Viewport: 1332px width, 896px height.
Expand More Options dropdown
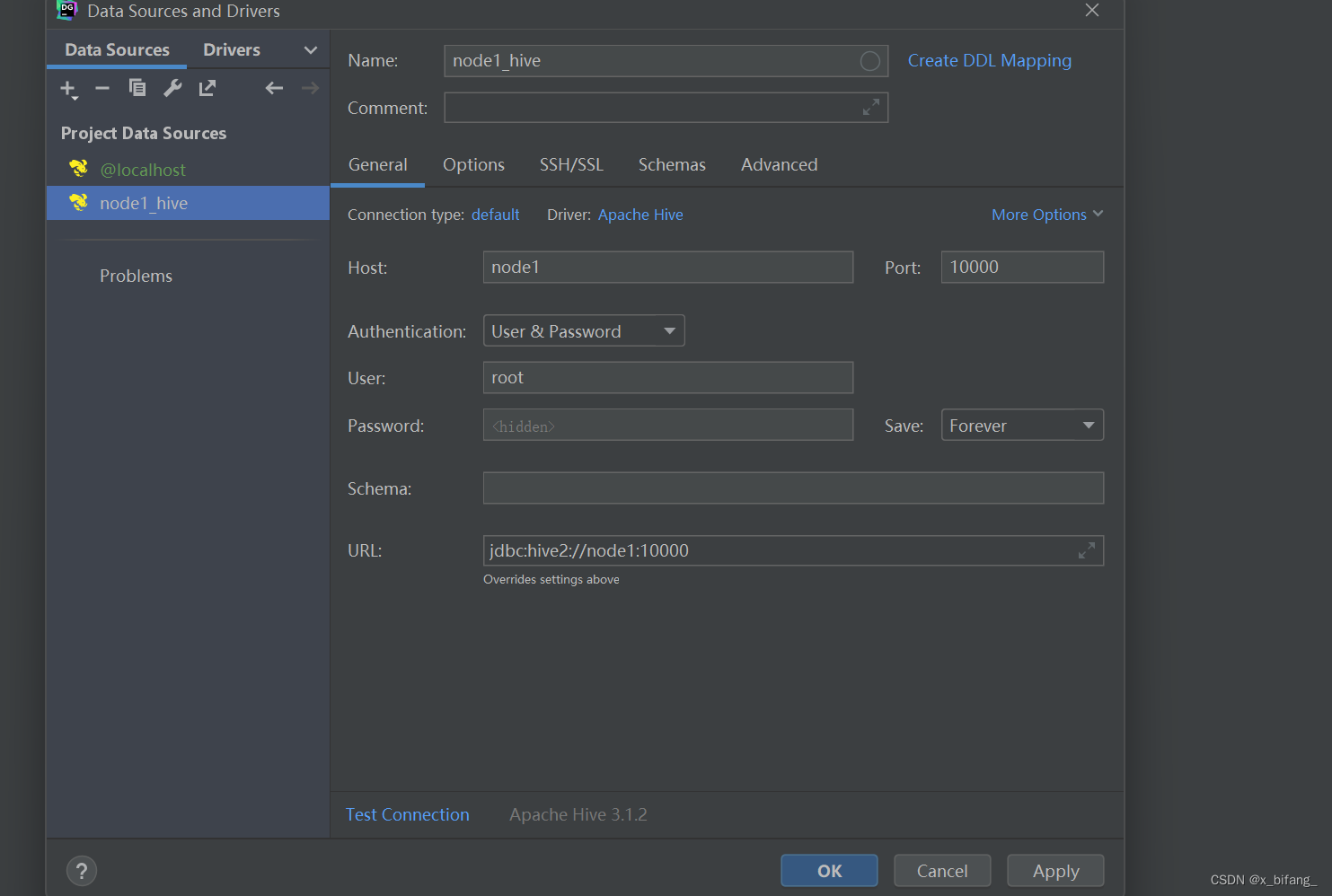(1047, 215)
